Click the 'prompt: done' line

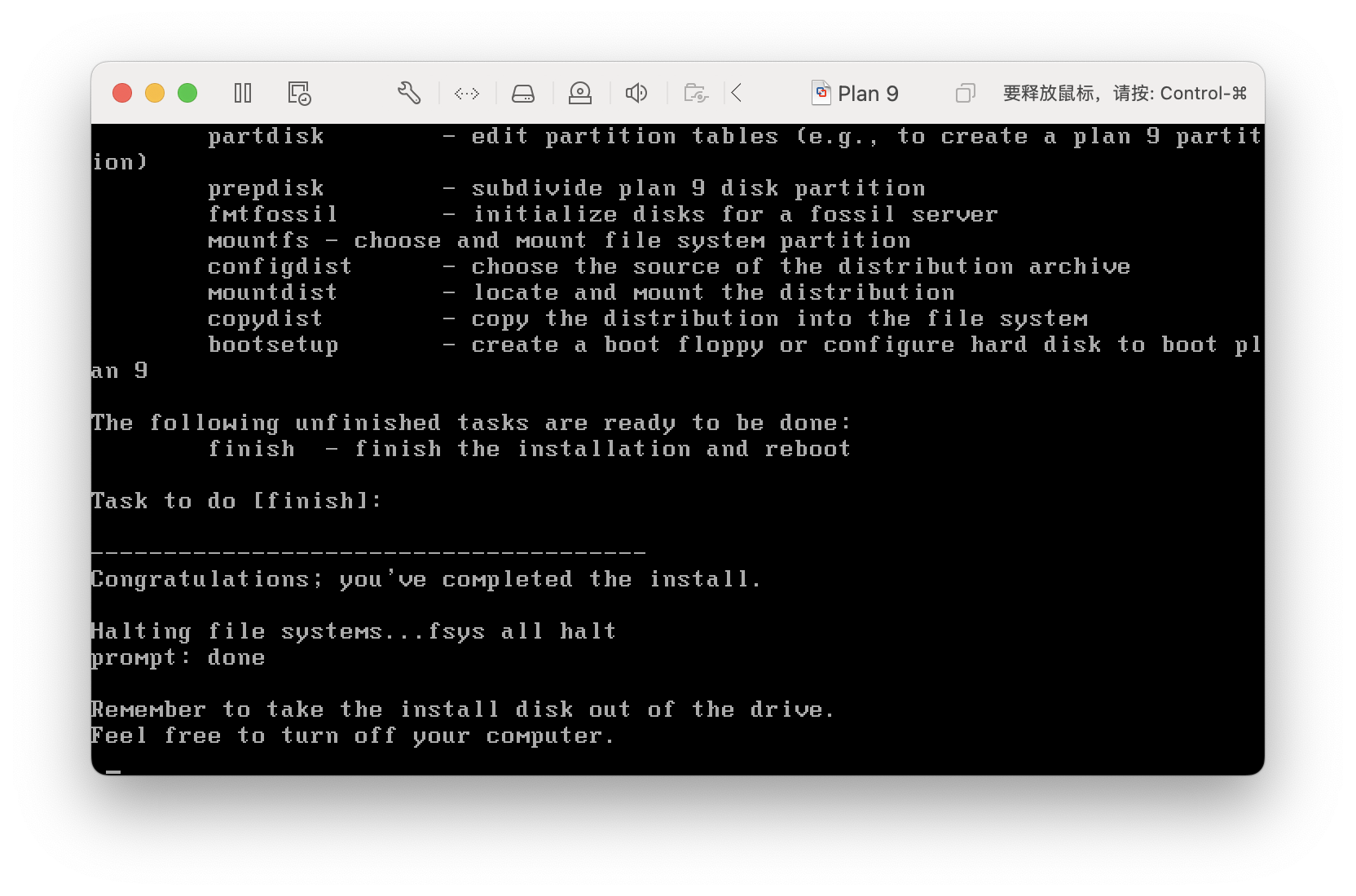[178, 657]
